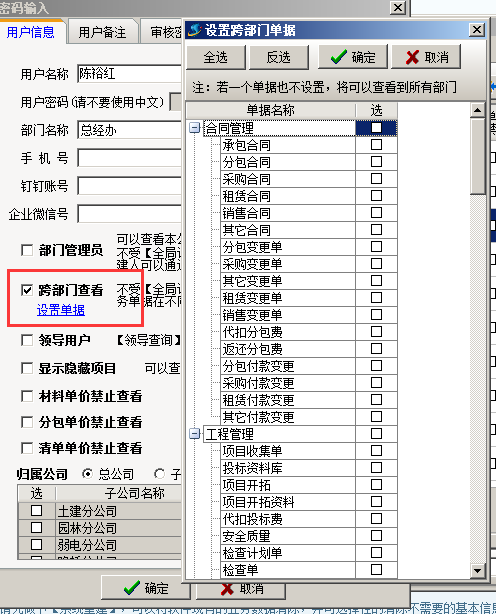The image size is (496, 614).
Task: Switch to the 用户备注 tab
Action: pyautogui.click(x=102, y=32)
